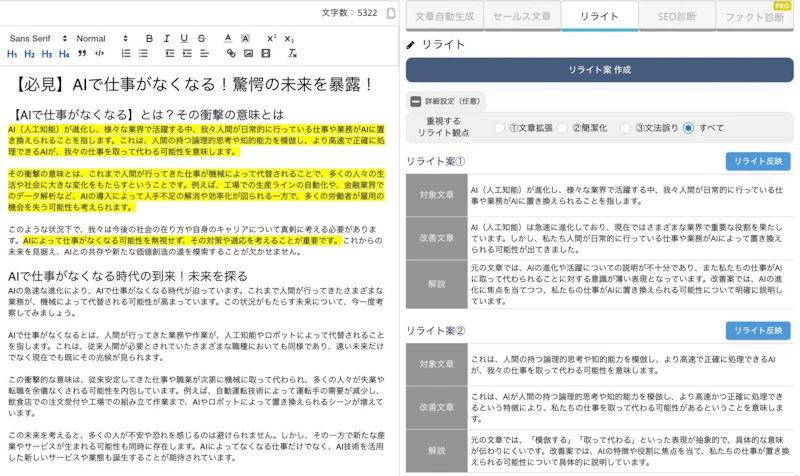The height and width of the screenshot is (476, 800).
Task: Click リライト反映 for リライト案①
Action: [758, 161]
